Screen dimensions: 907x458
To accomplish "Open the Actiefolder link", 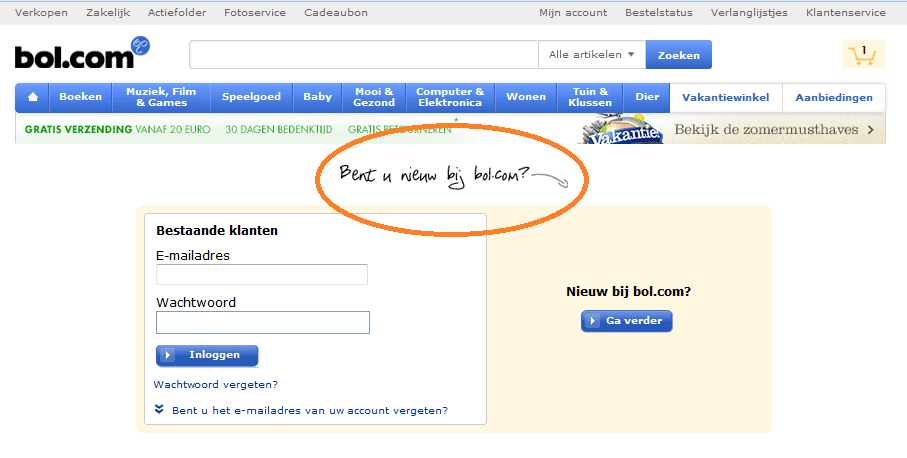I will tap(177, 13).
